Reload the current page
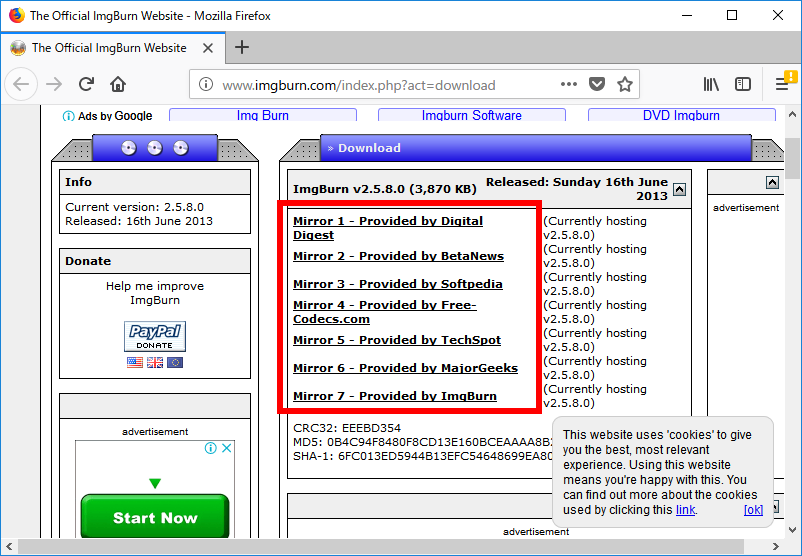 (x=86, y=84)
